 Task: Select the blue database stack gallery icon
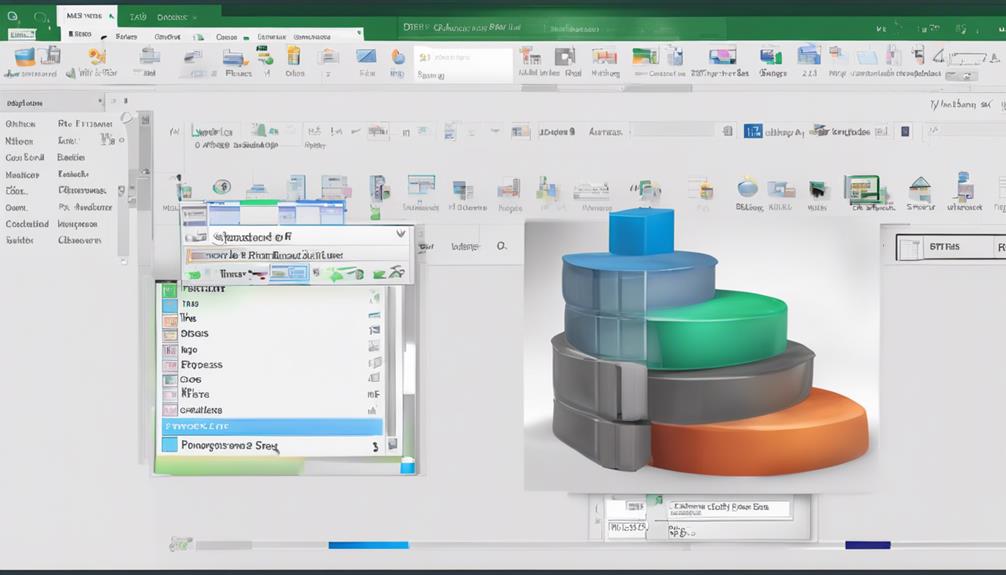click(x=963, y=187)
